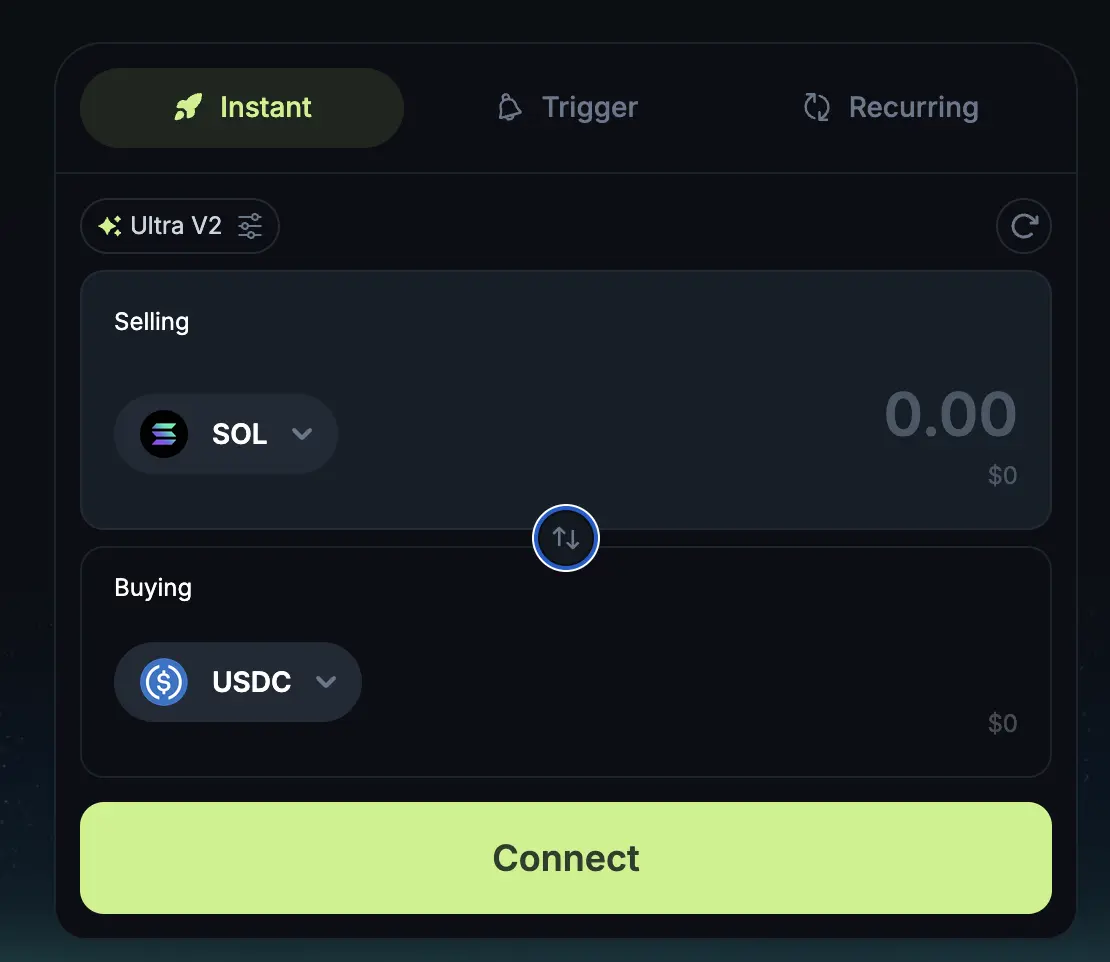
Task: Click the Solana token logo
Action: tap(164, 434)
